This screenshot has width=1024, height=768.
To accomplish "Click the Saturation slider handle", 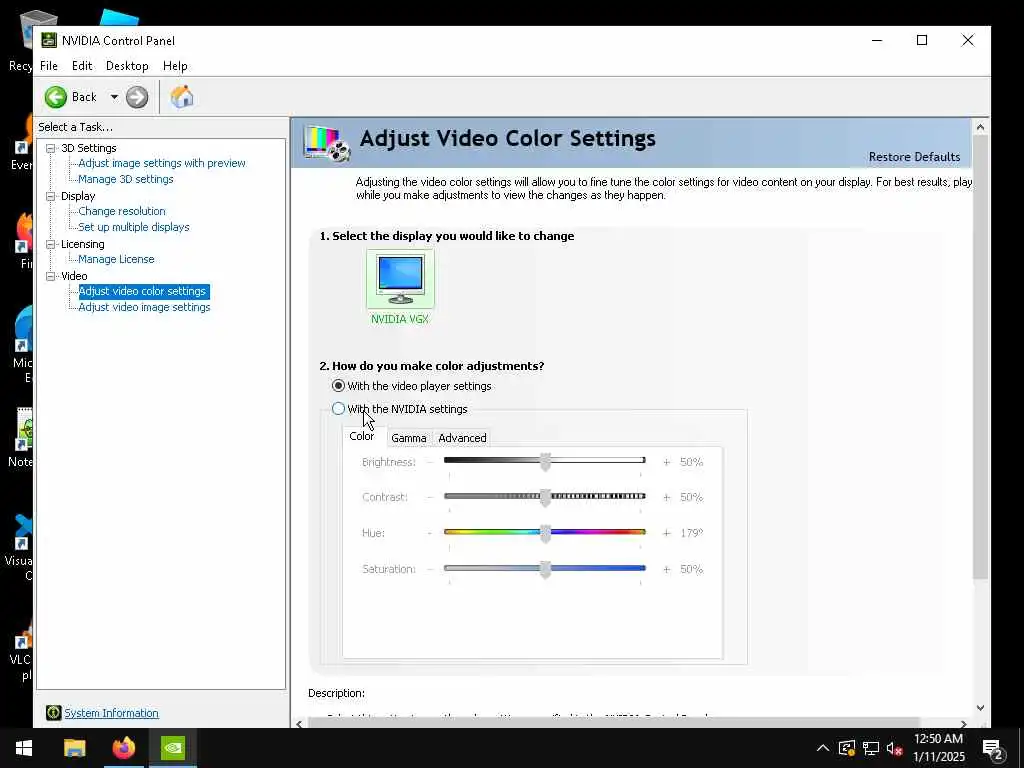I will coord(546,569).
